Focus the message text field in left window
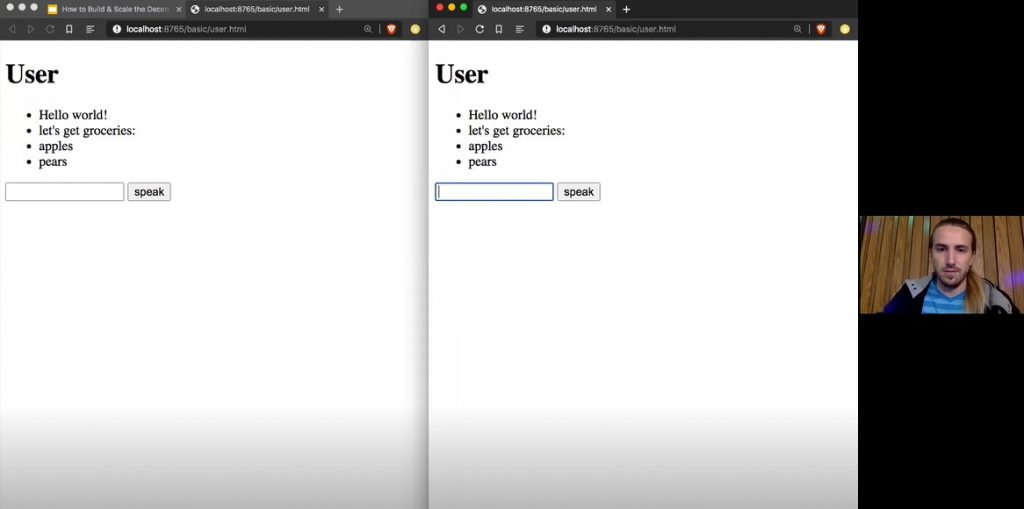This screenshot has height=509, width=1024. (x=65, y=191)
